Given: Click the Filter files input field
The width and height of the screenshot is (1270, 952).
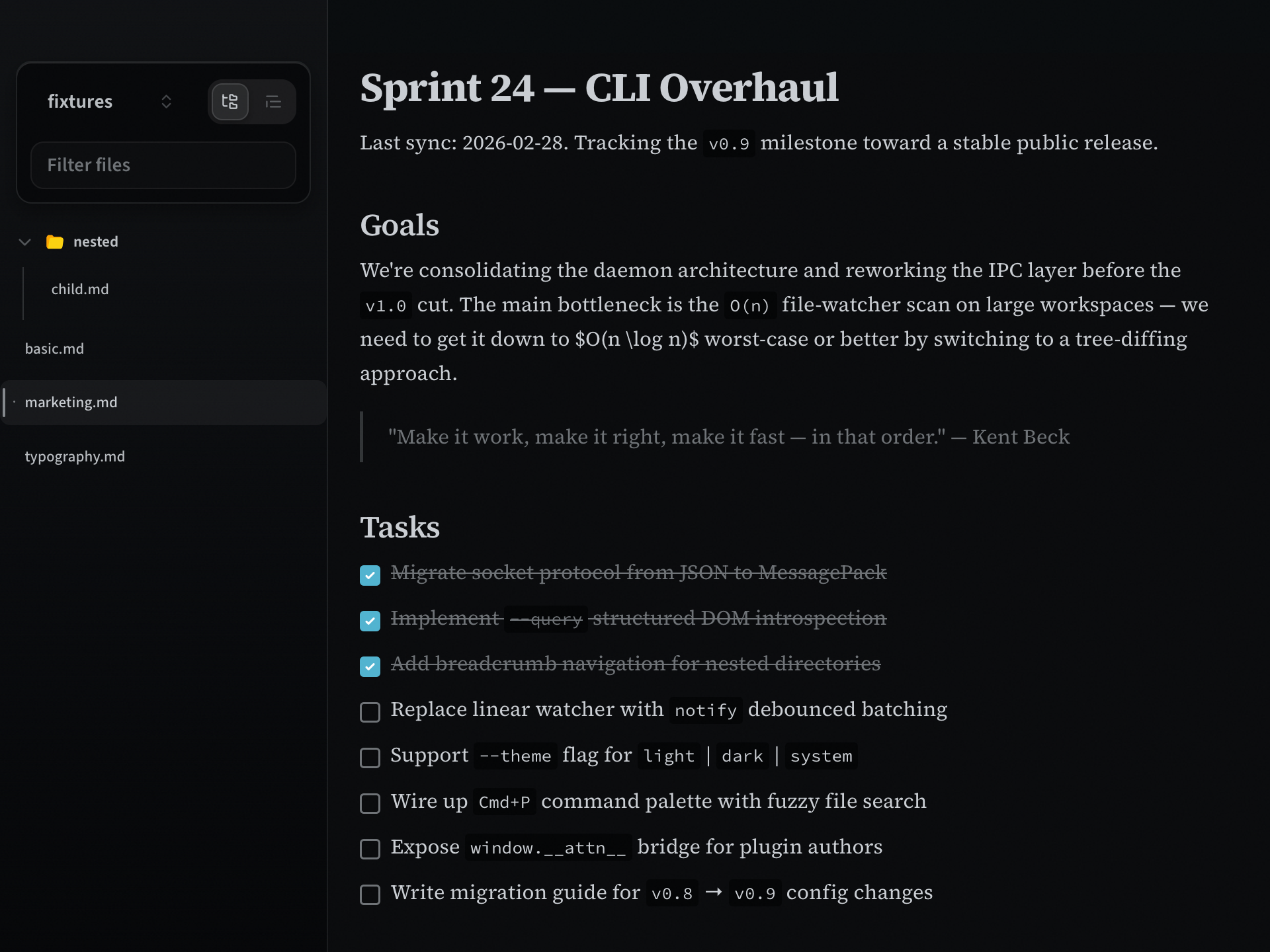Looking at the screenshot, I should point(163,165).
